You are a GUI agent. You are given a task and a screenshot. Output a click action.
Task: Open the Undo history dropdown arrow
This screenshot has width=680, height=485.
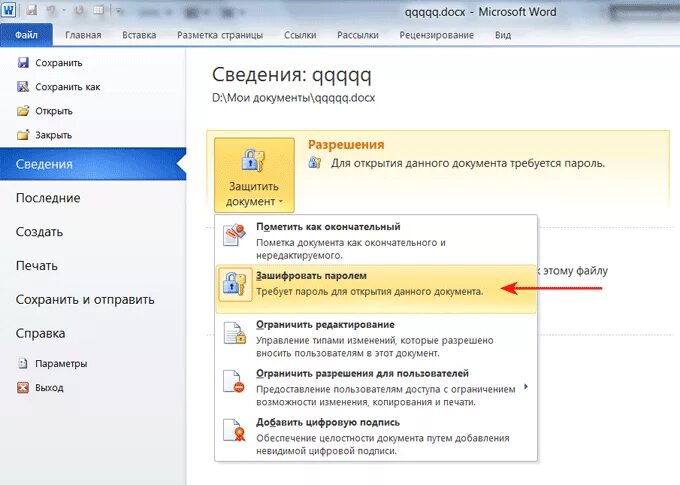point(63,11)
